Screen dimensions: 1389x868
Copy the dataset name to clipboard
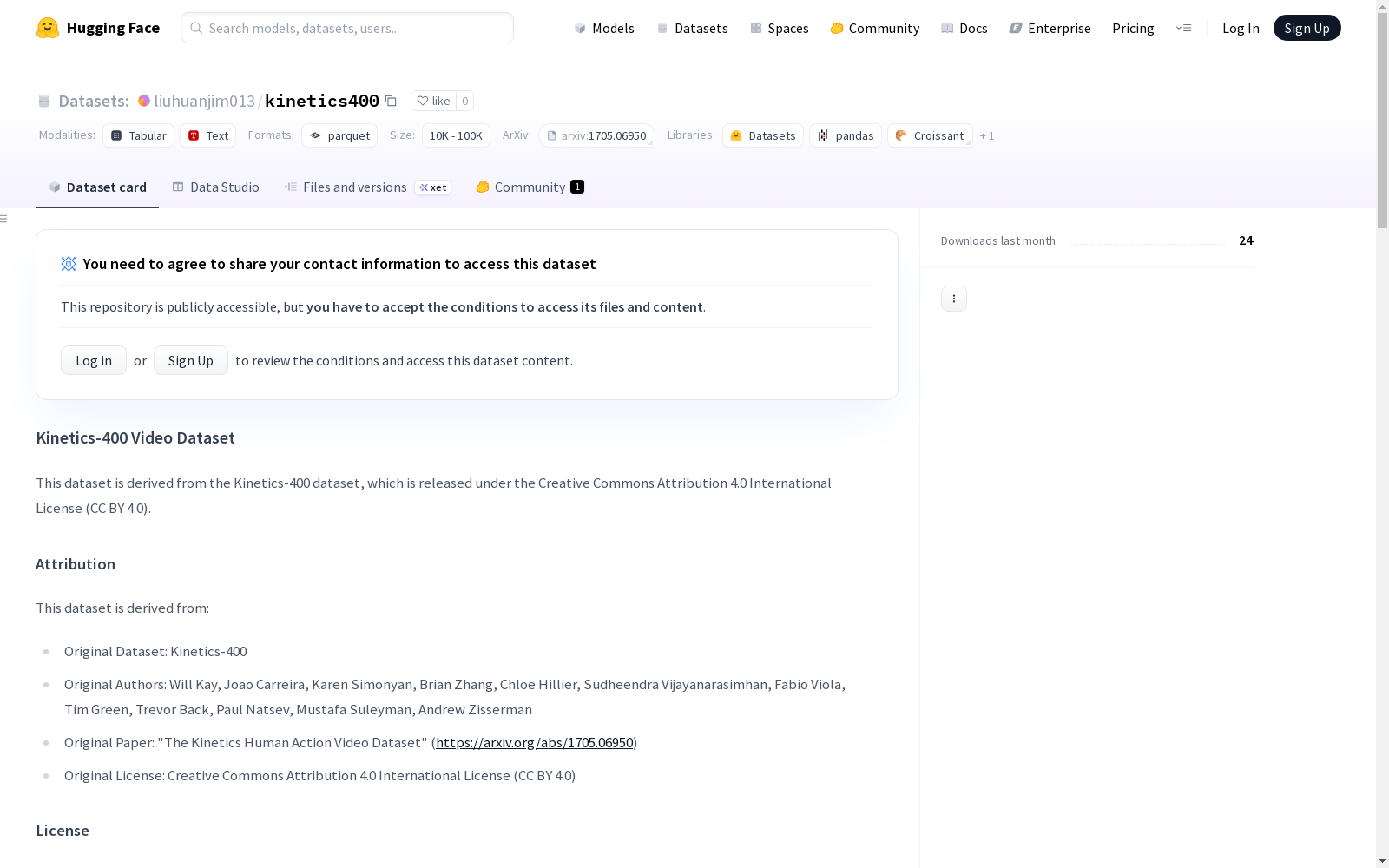391,101
